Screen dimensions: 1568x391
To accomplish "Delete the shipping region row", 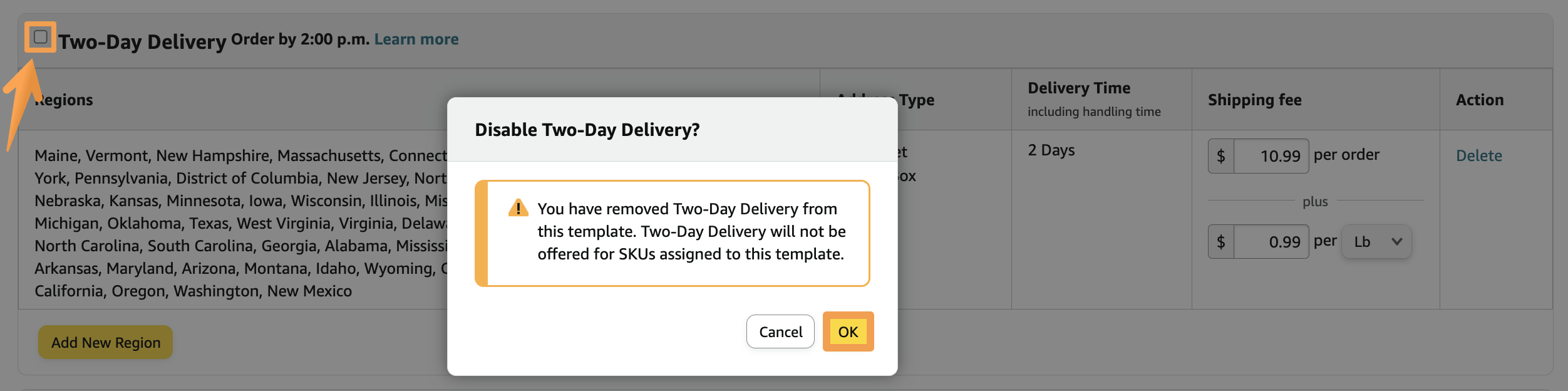I will click(1479, 155).
